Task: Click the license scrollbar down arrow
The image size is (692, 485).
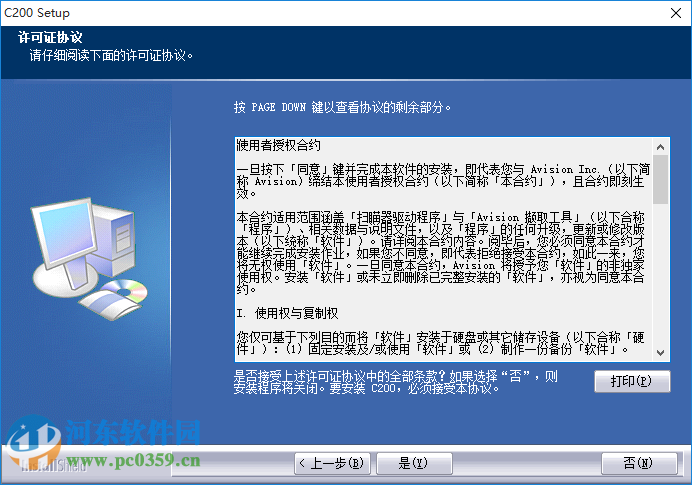Action: [660, 353]
